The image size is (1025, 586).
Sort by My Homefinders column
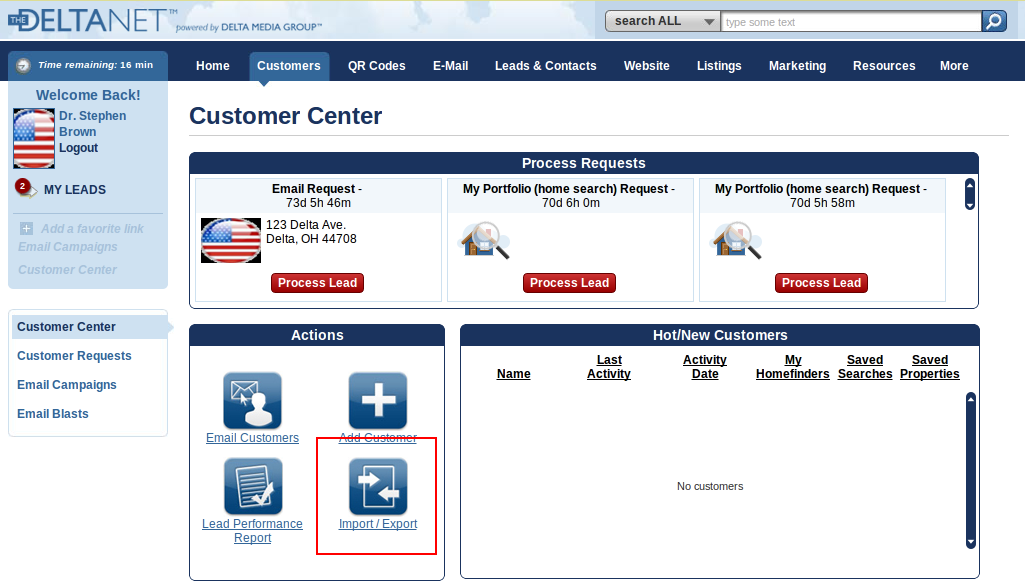point(793,367)
